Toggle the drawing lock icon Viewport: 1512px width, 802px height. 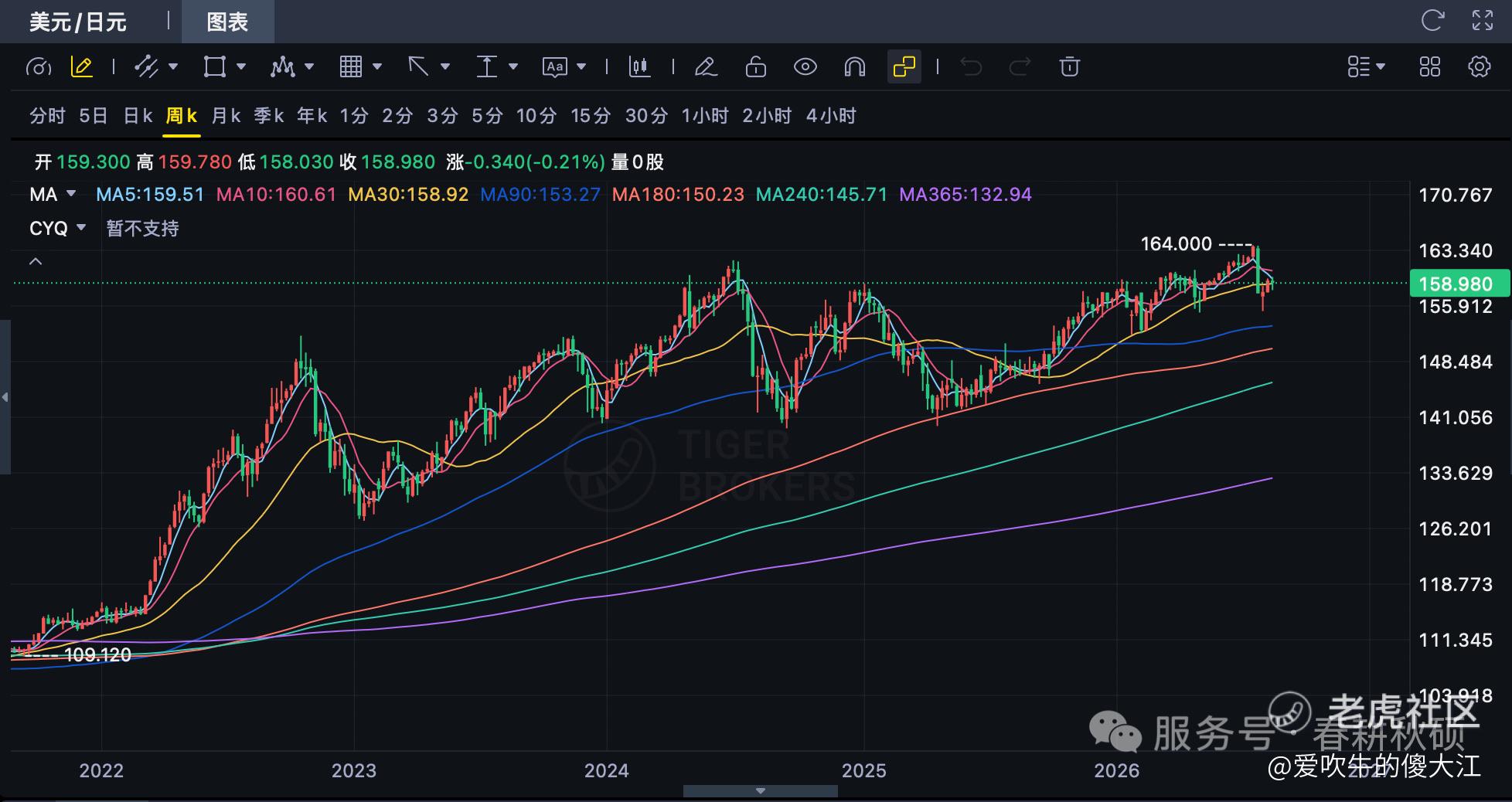click(755, 67)
